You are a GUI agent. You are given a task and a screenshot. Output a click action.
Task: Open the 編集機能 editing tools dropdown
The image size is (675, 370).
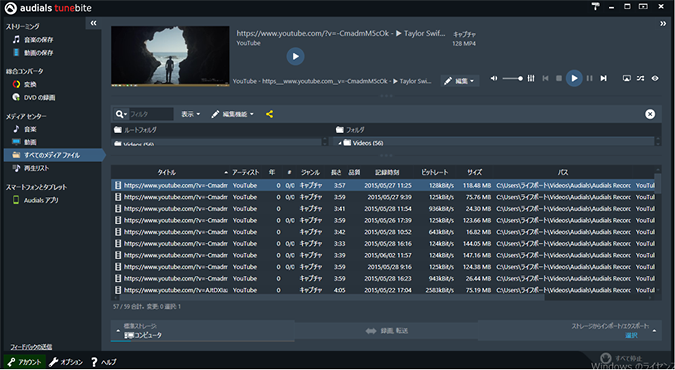[232, 114]
